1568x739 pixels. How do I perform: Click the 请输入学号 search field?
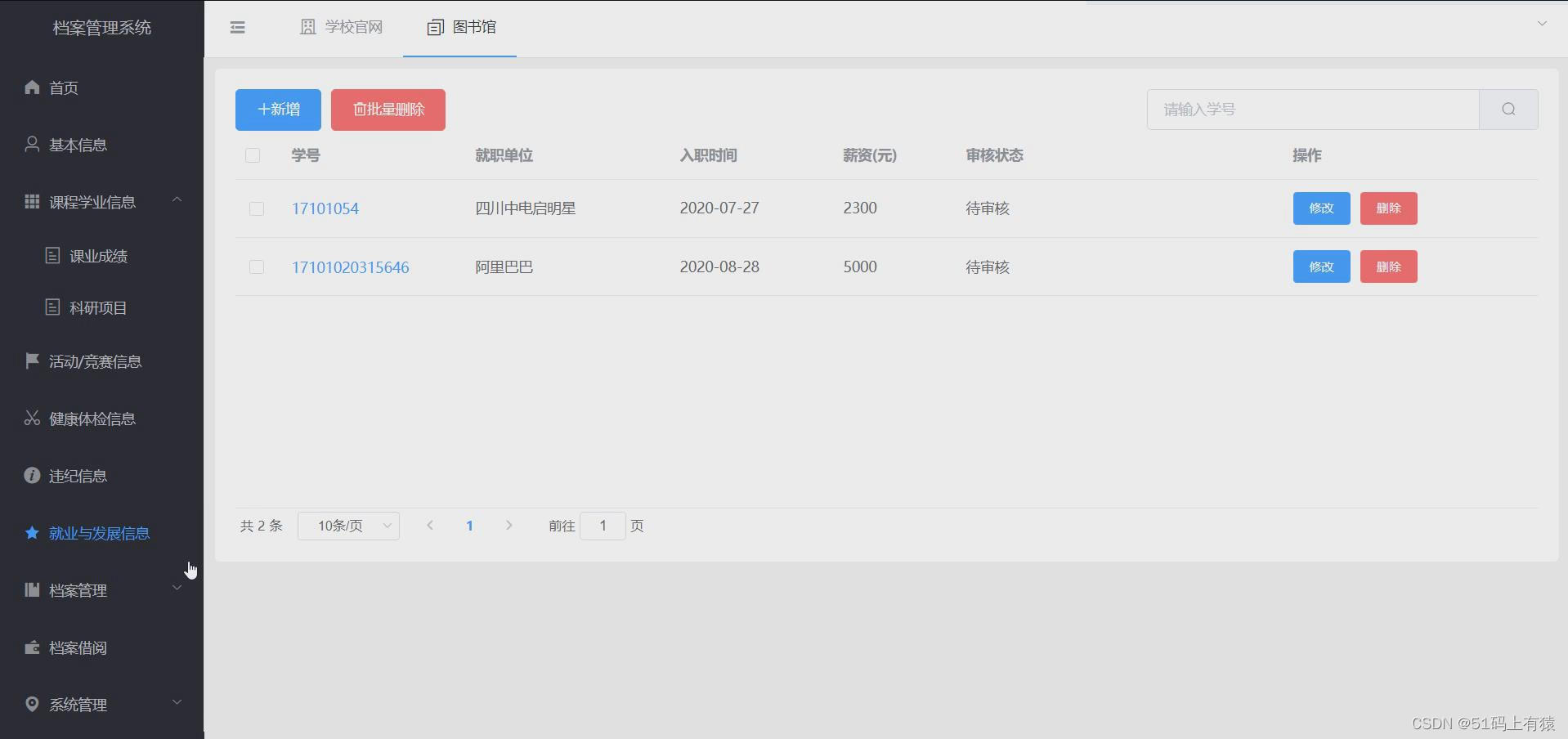1313,110
